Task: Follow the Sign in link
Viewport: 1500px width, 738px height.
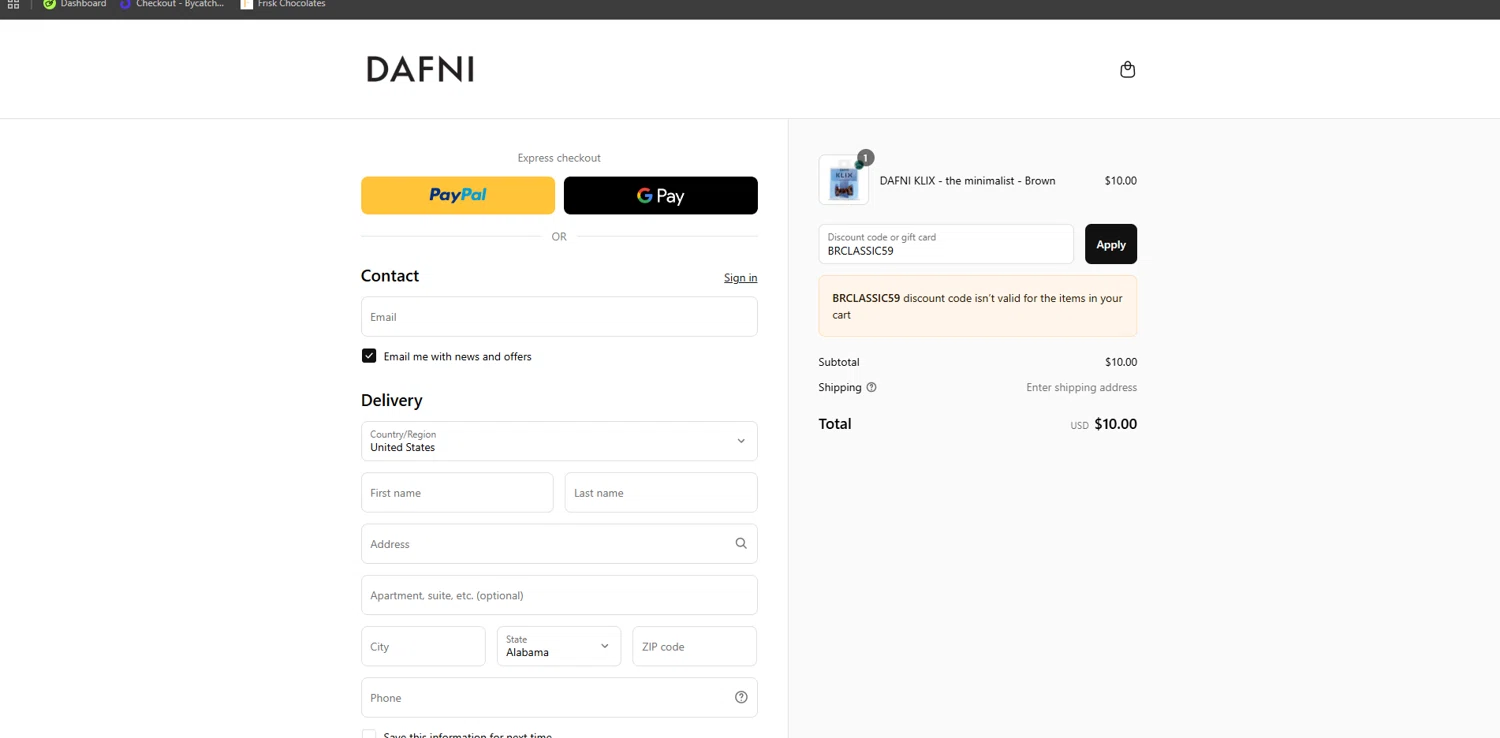Action: [741, 278]
